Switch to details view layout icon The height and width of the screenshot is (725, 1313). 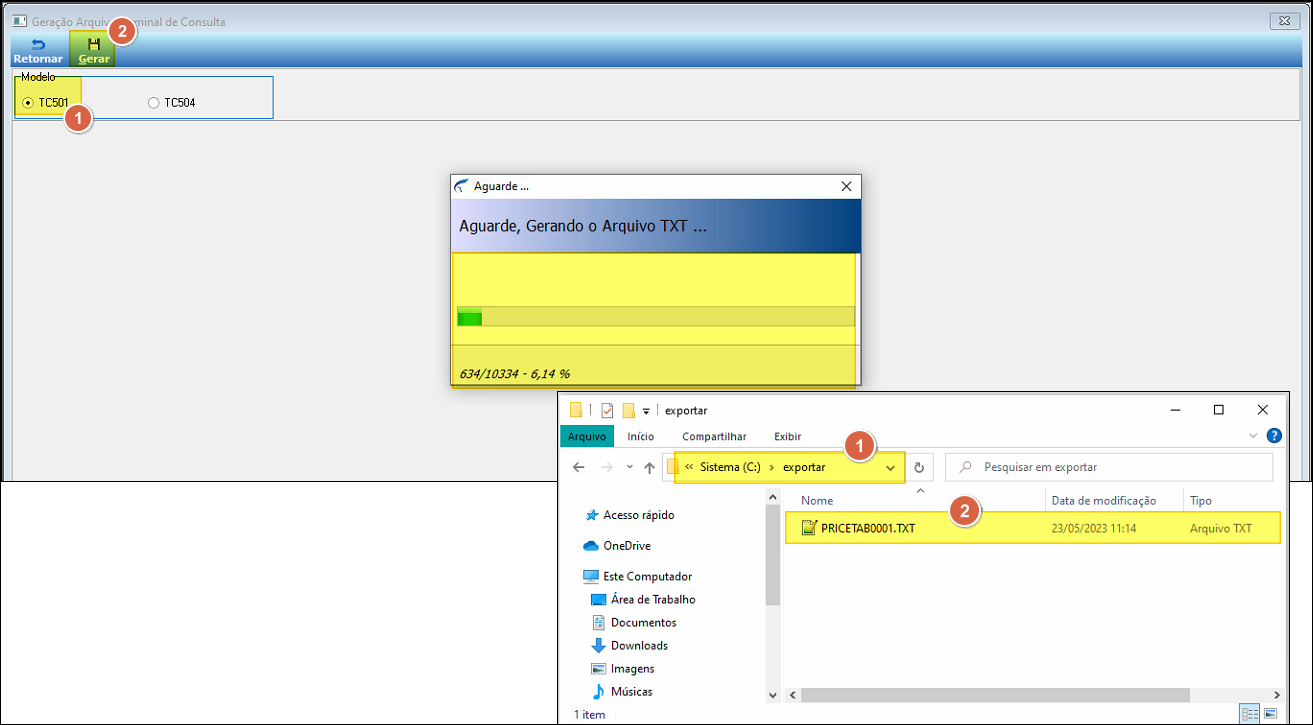point(1250,714)
